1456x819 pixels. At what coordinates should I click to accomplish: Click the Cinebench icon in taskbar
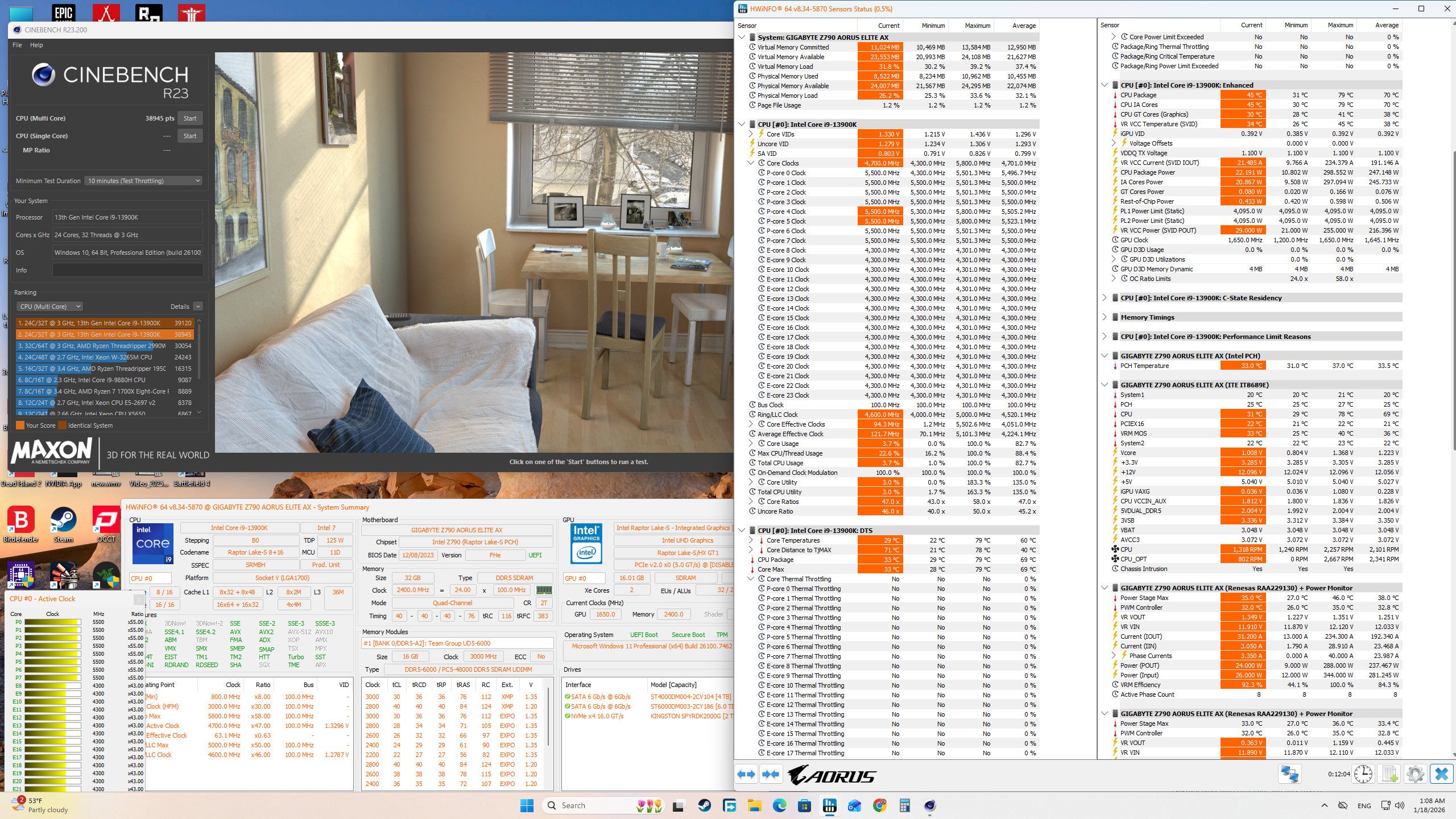[930, 805]
